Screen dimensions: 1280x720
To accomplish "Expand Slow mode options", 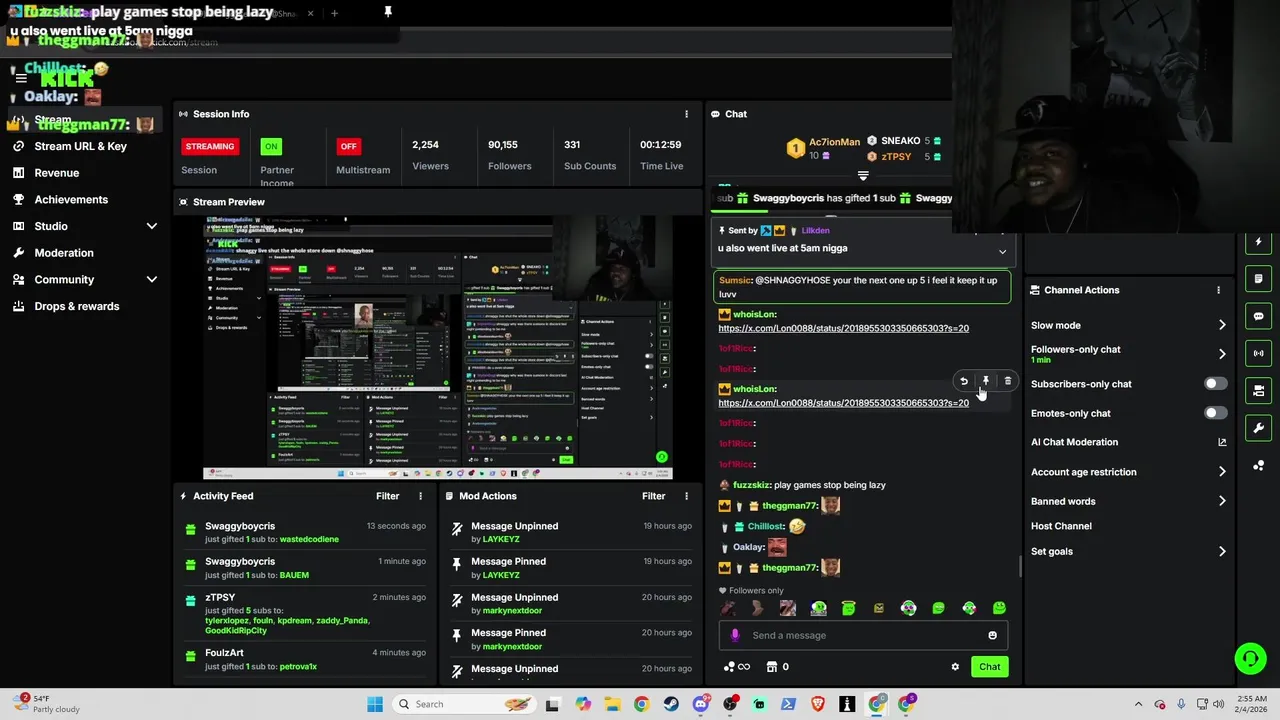I will click(x=1222, y=325).
